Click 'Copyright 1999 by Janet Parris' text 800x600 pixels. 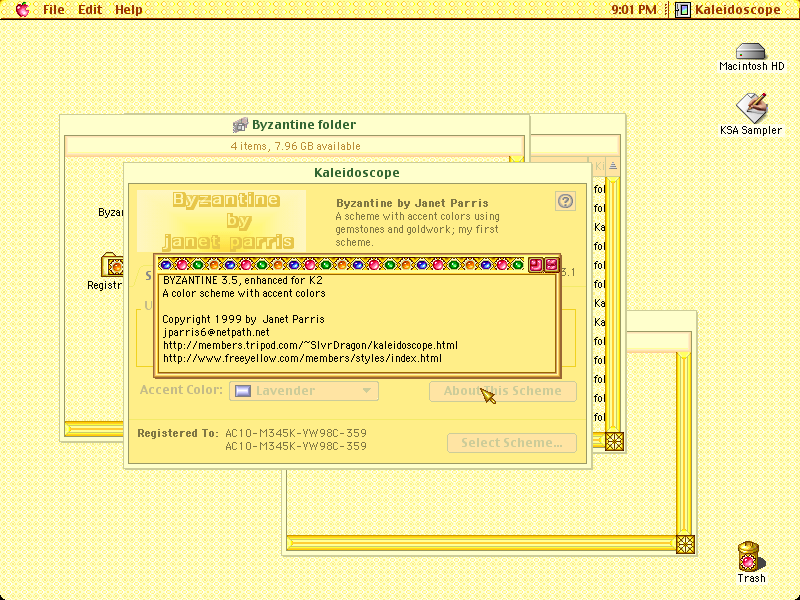243,319
